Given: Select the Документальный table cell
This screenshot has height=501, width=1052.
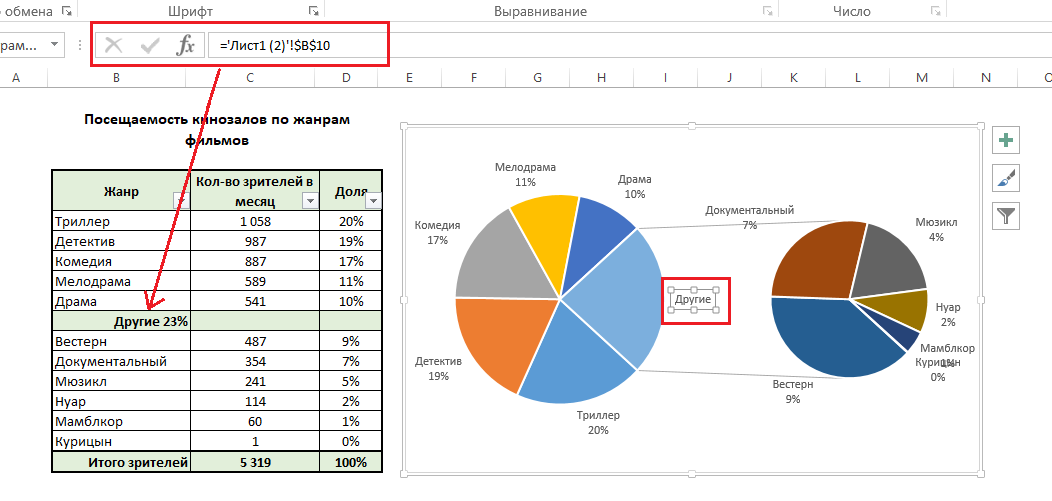Looking at the screenshot, I should (x=121, y=361).
